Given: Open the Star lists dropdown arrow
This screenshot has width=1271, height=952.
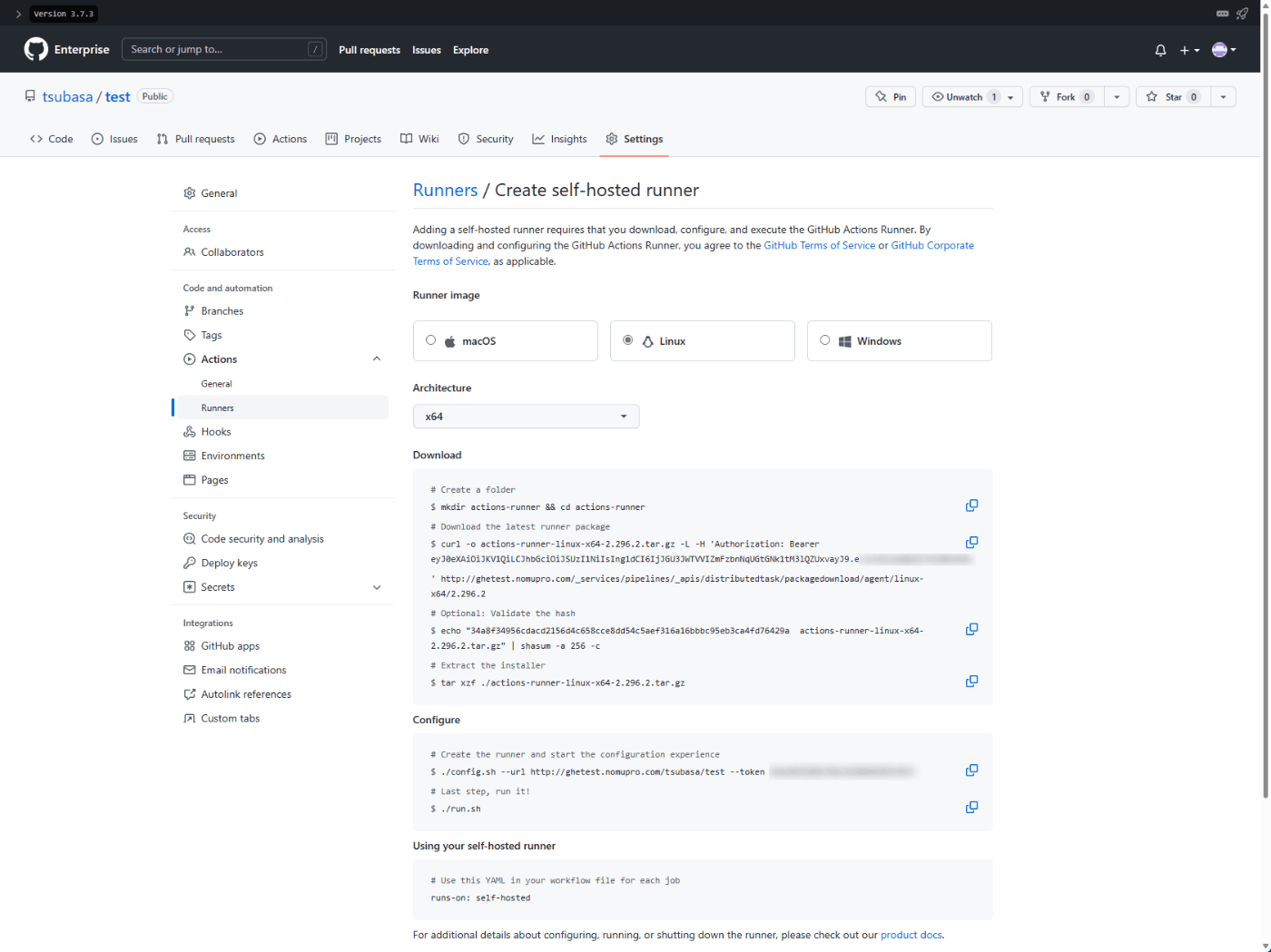Looking at the screenshot, I should click(x=1223, y=97).
